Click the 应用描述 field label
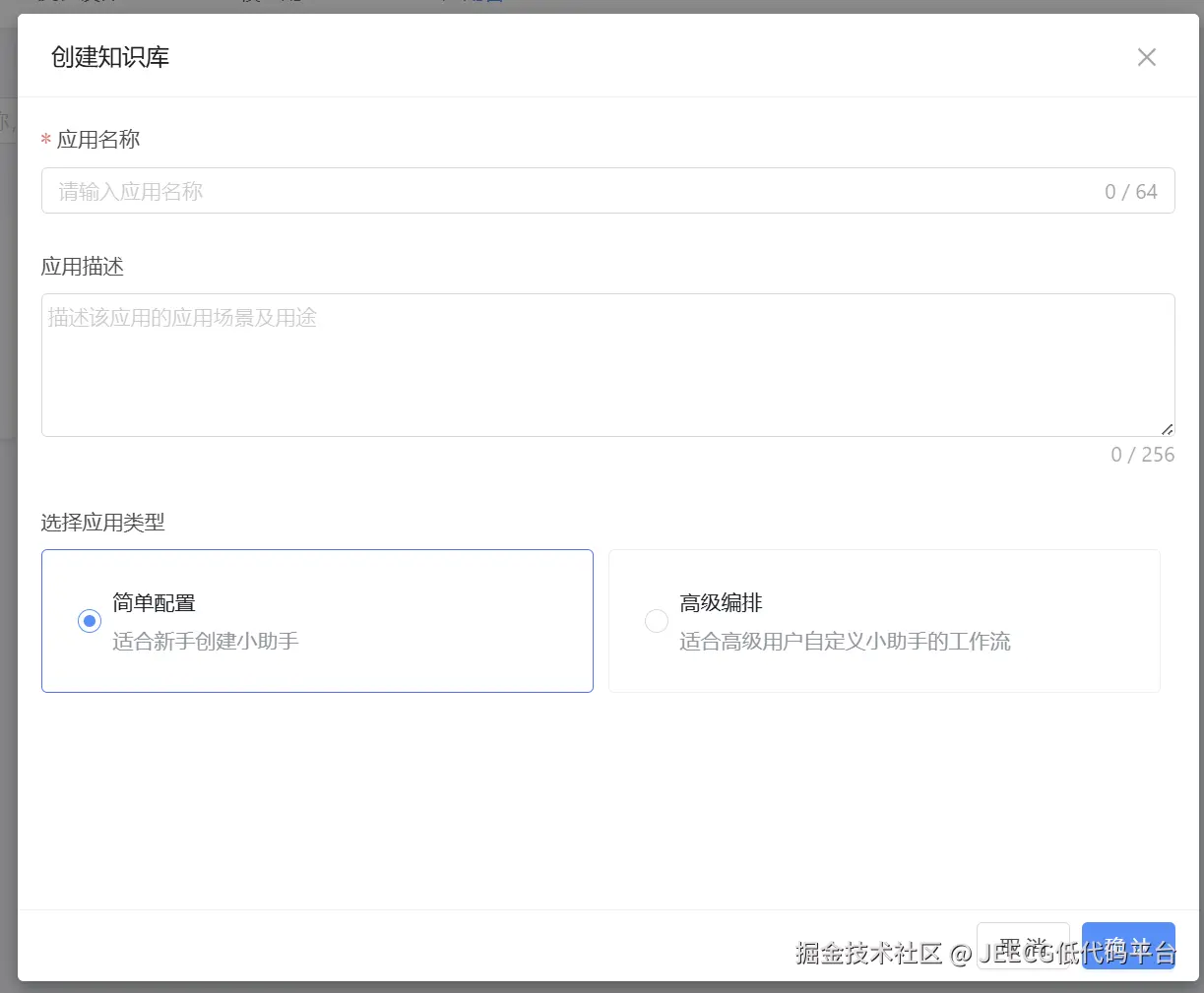 click(83, 266)
